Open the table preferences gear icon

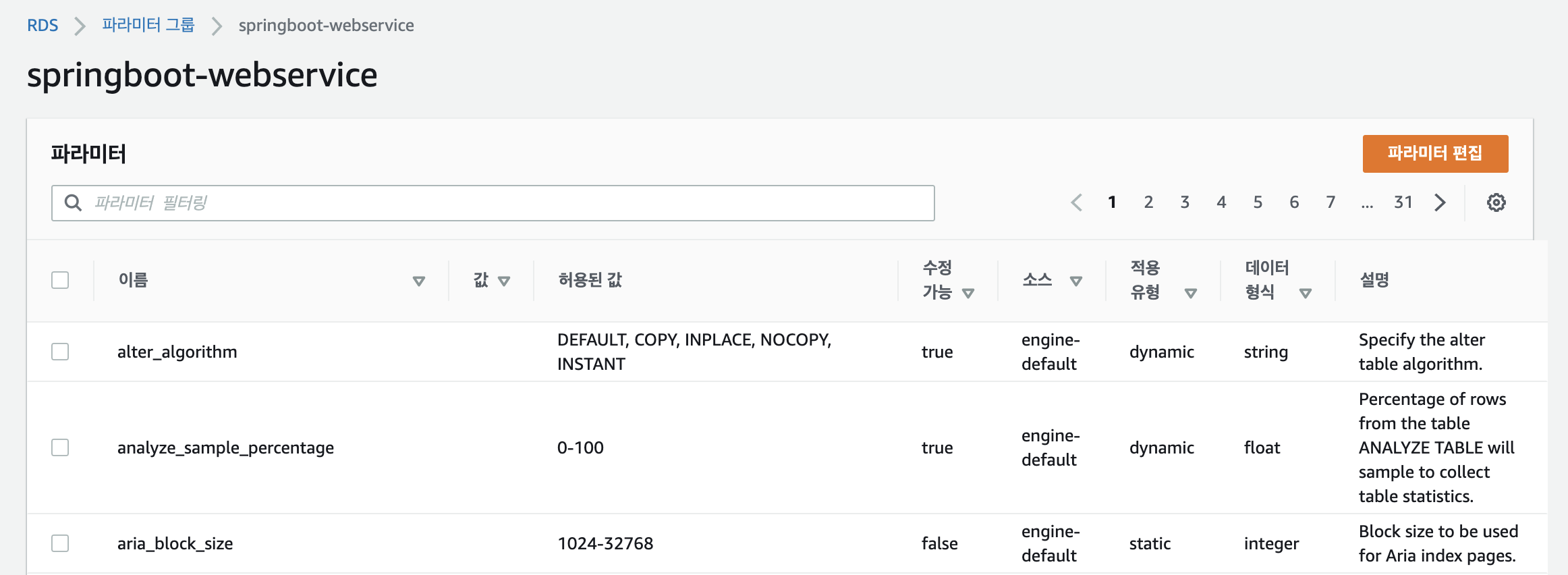pyautogui.click(x=1496, y=202)
